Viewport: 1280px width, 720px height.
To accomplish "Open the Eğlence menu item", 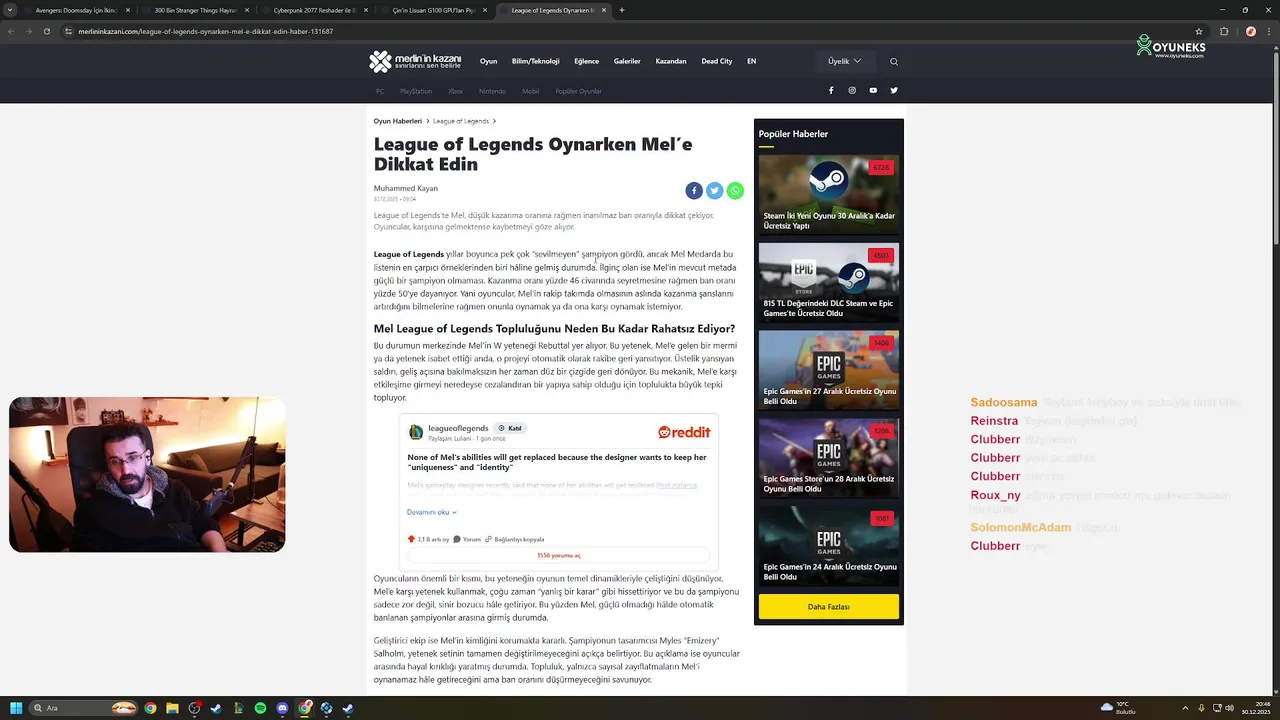I will pyautogui.click(x=587, y=61).
